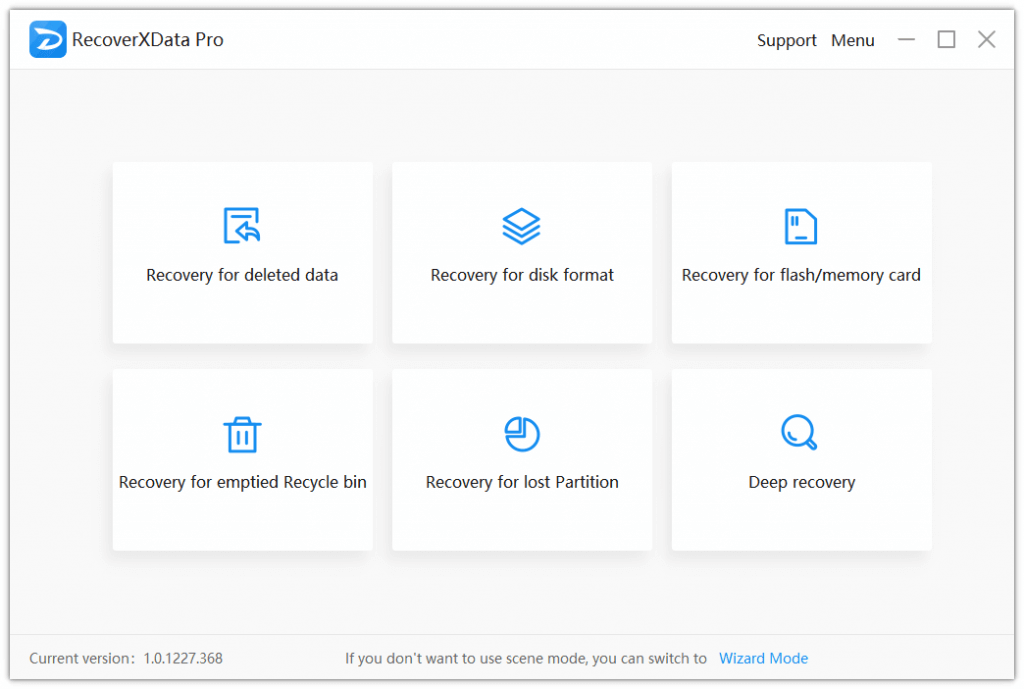The height and width of the screenshot is (689, 1024).
Task: Start Recovery for lost Partition
Action: (x=522, y=460)
